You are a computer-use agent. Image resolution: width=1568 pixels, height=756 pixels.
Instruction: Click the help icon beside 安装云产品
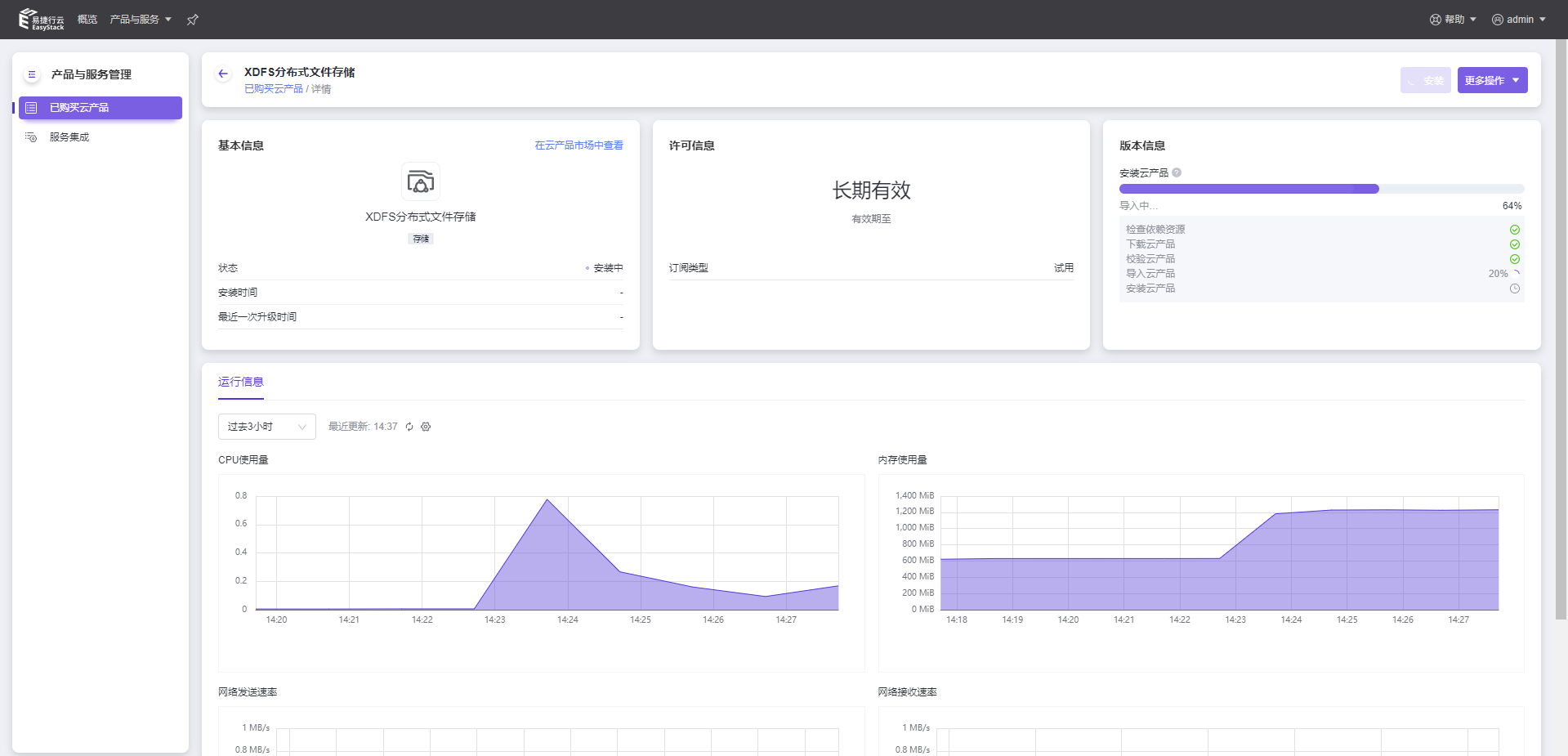(x=1177, y=172)
